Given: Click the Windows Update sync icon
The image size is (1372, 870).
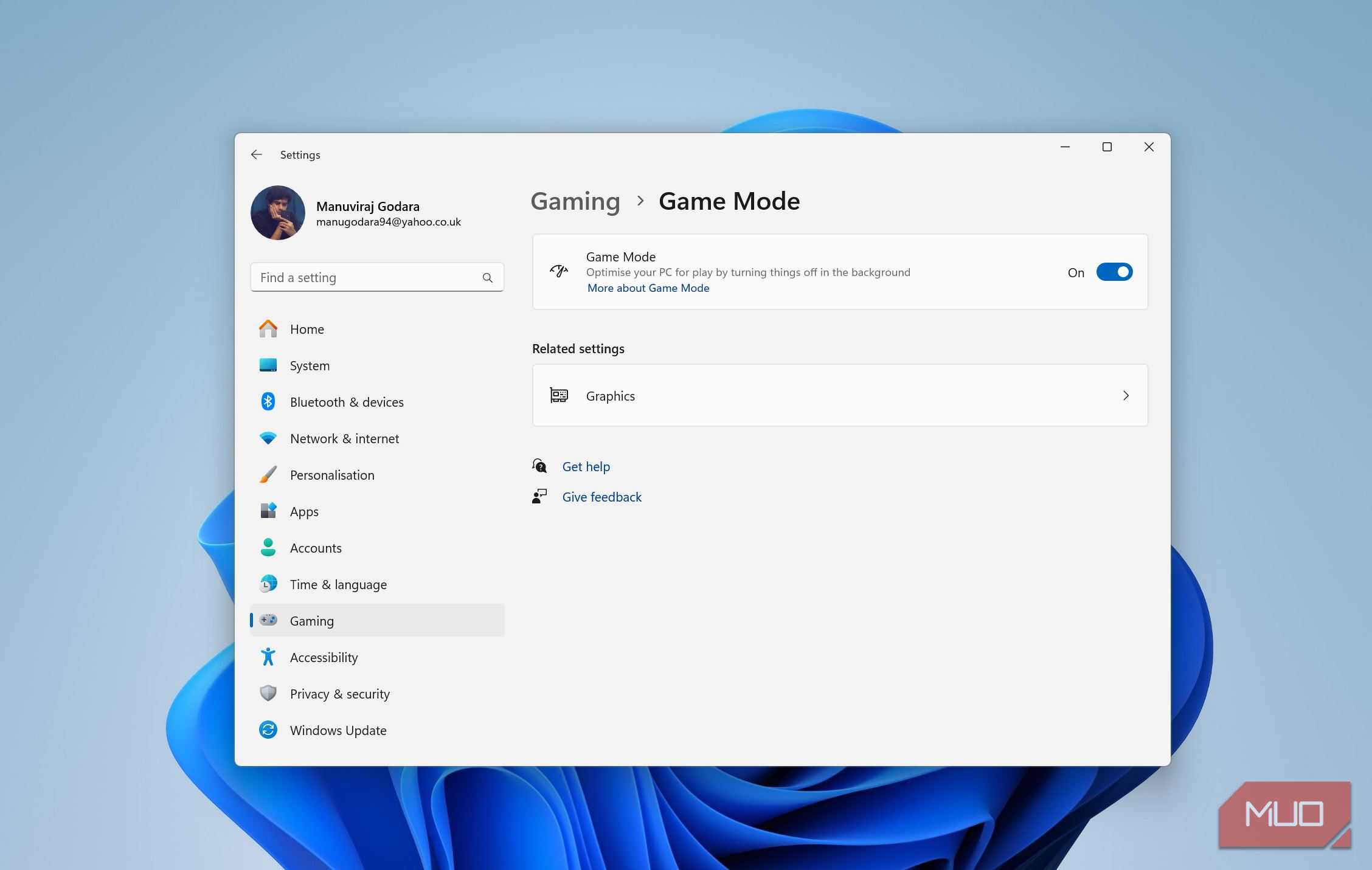Looking at the screenshot, I should 268,730.
